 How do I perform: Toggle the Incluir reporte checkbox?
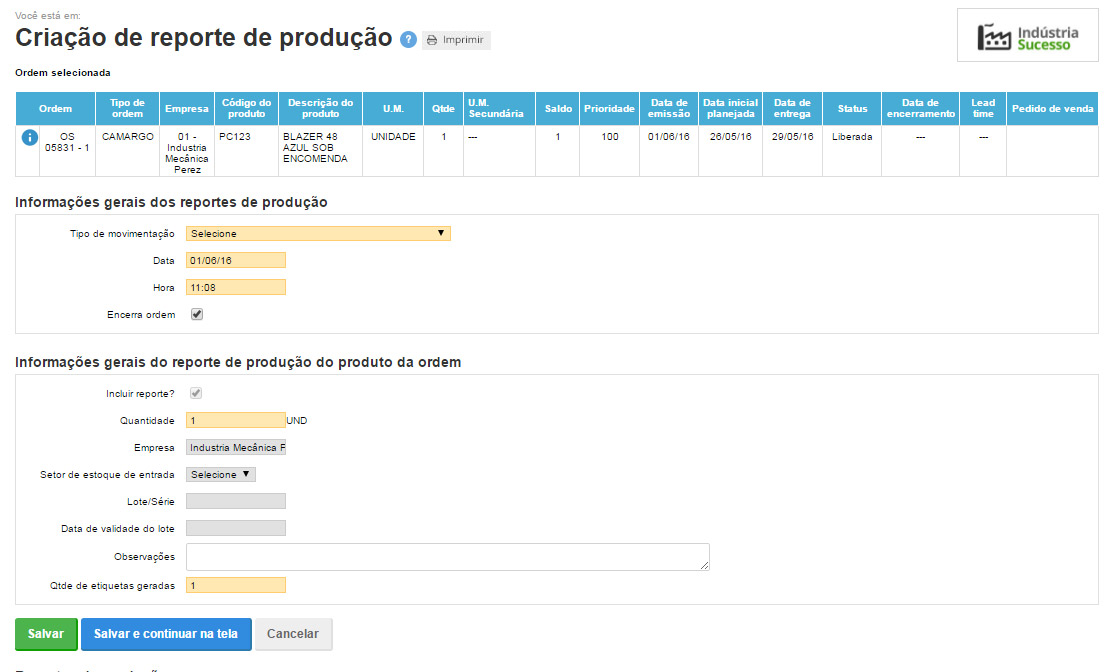197,394
